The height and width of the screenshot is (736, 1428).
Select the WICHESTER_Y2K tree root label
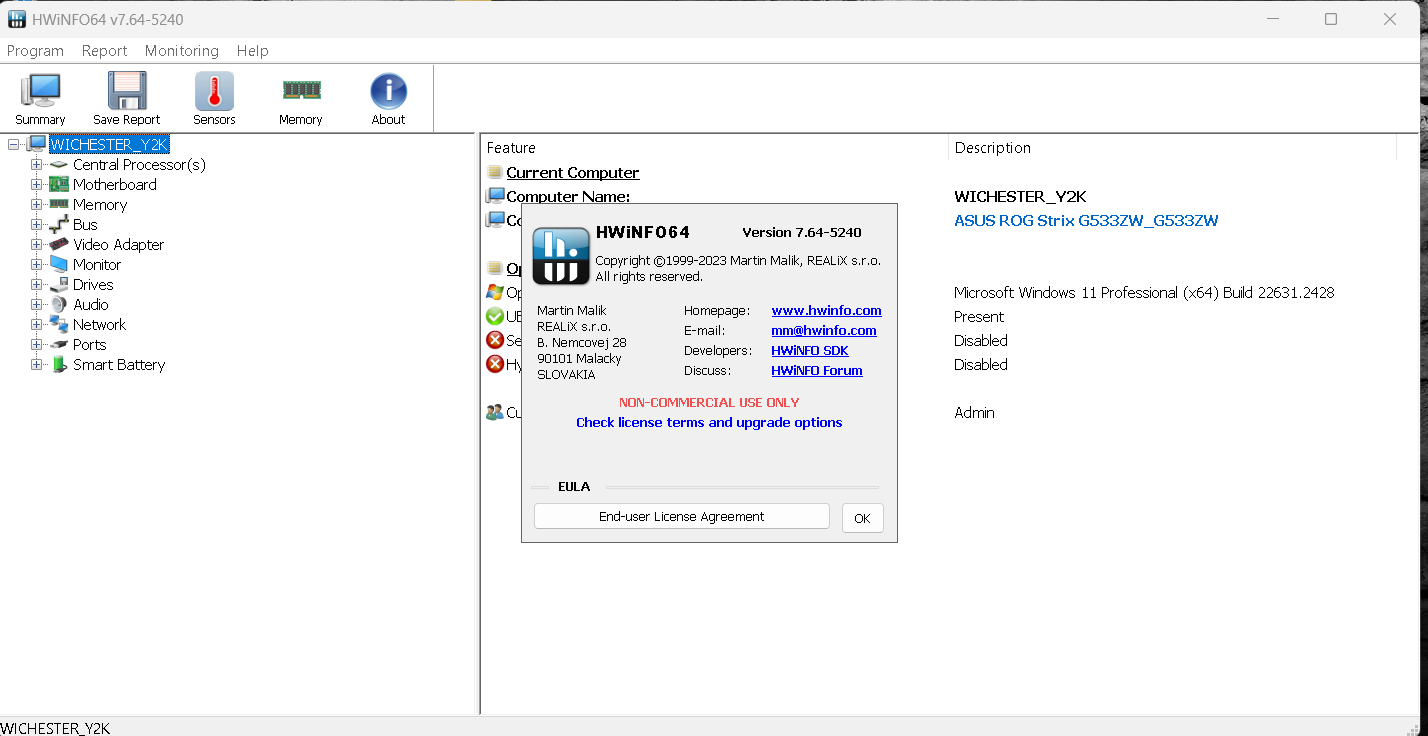pyautogui.click(x=109, y=145)
